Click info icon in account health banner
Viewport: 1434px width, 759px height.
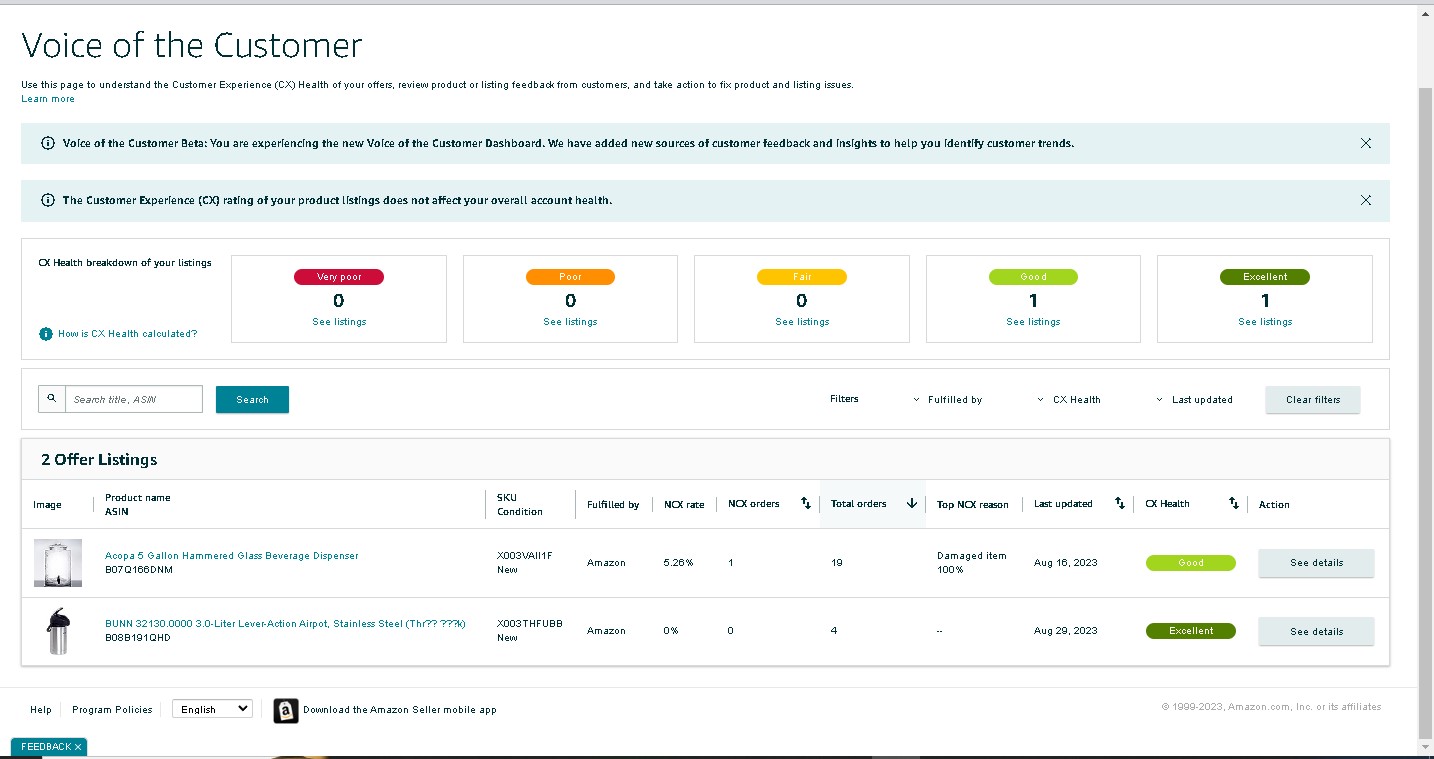point(47,200)
